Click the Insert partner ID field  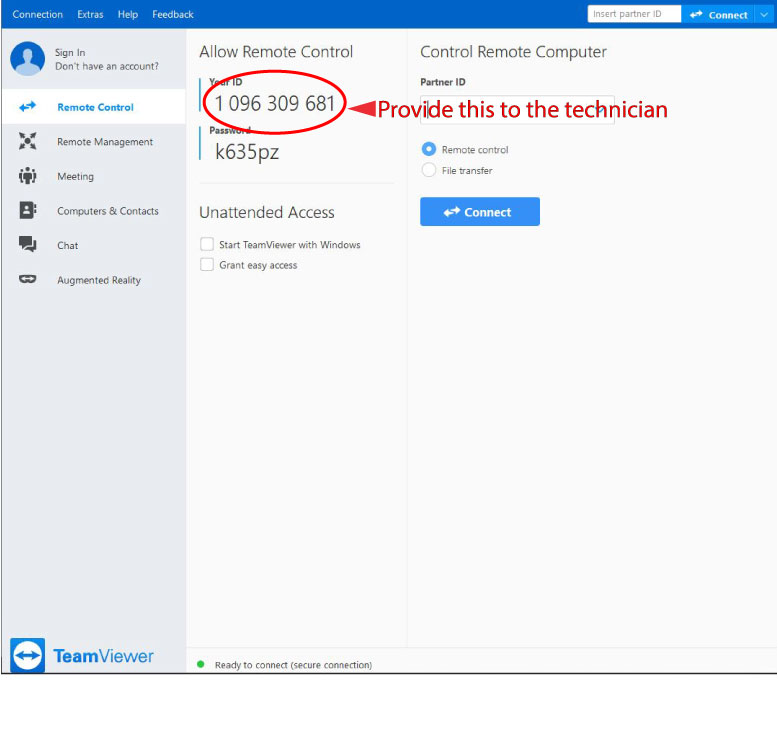(x=635, y=14)
